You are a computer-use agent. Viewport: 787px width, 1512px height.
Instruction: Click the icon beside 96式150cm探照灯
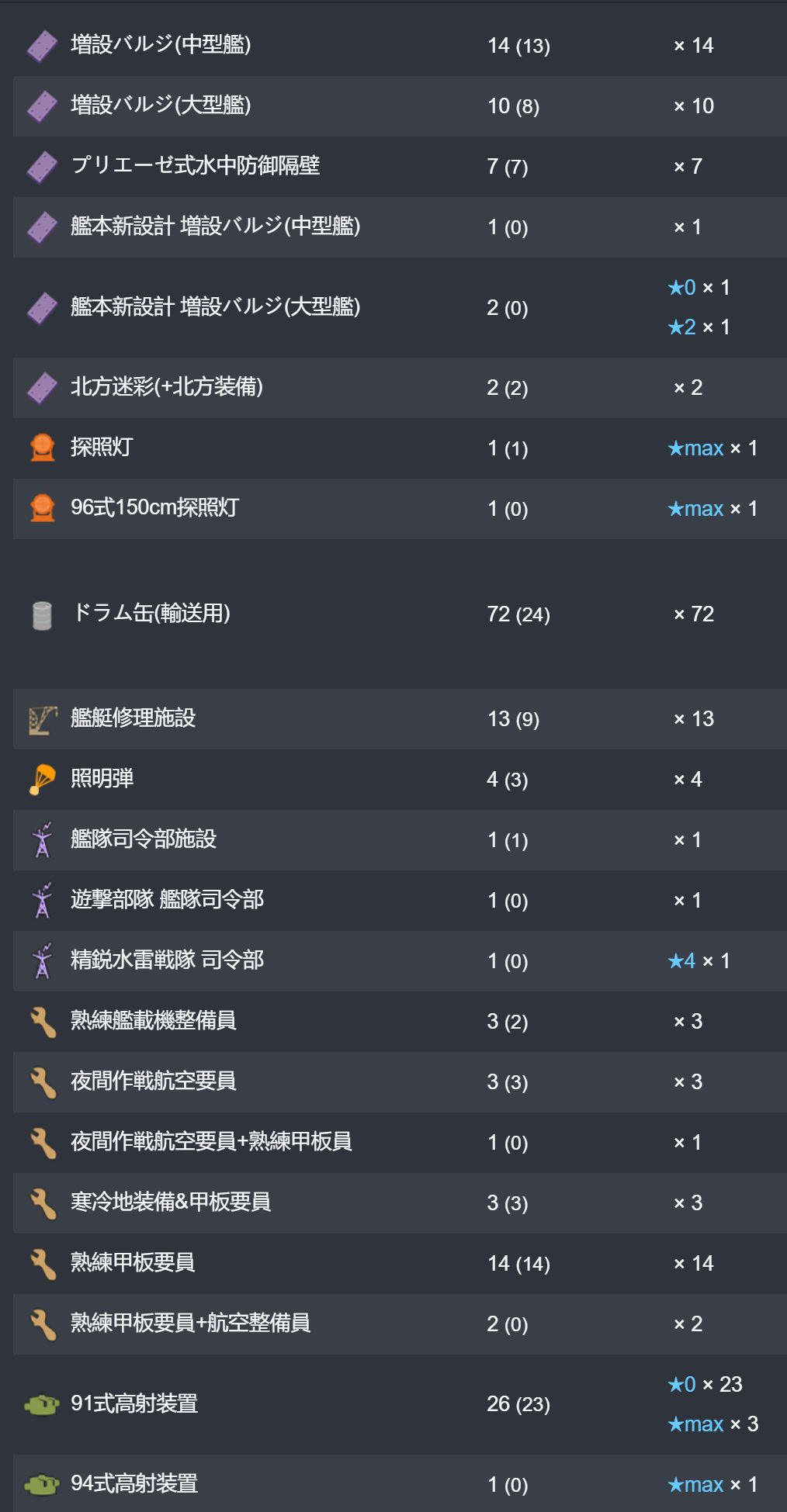(42, 508)
